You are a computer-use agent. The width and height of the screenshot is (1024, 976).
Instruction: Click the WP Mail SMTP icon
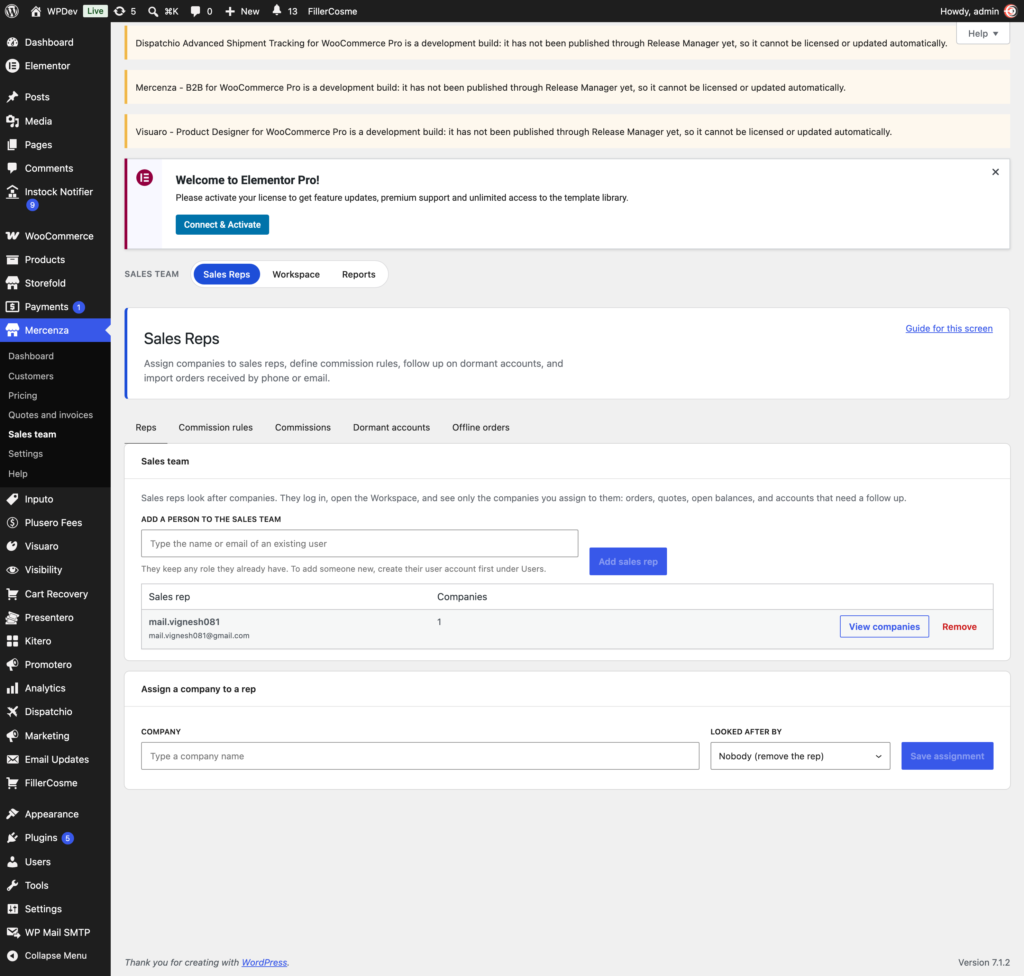click(12, 932)
